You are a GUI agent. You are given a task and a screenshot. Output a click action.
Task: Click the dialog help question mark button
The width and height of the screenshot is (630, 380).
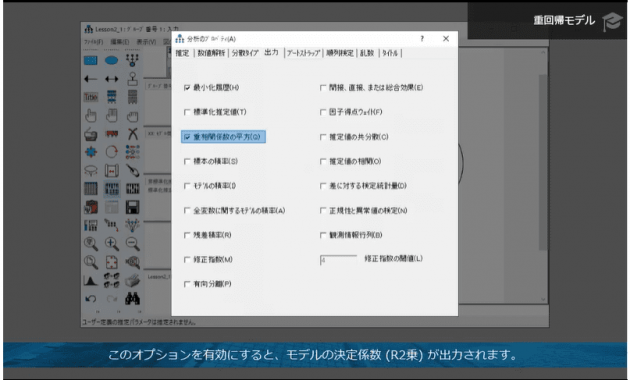coord(422,39)
